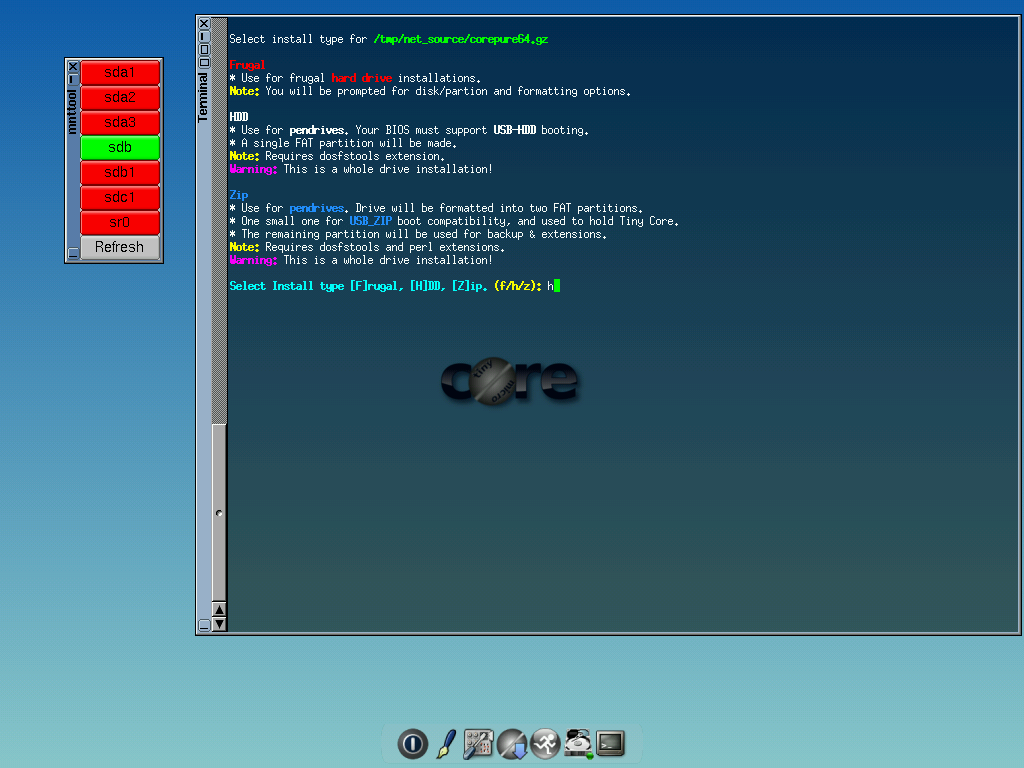This screenshot has height=768, width=1024.
Task: Click the red 'hard drive' text
Action: click(x=361, y=78)
